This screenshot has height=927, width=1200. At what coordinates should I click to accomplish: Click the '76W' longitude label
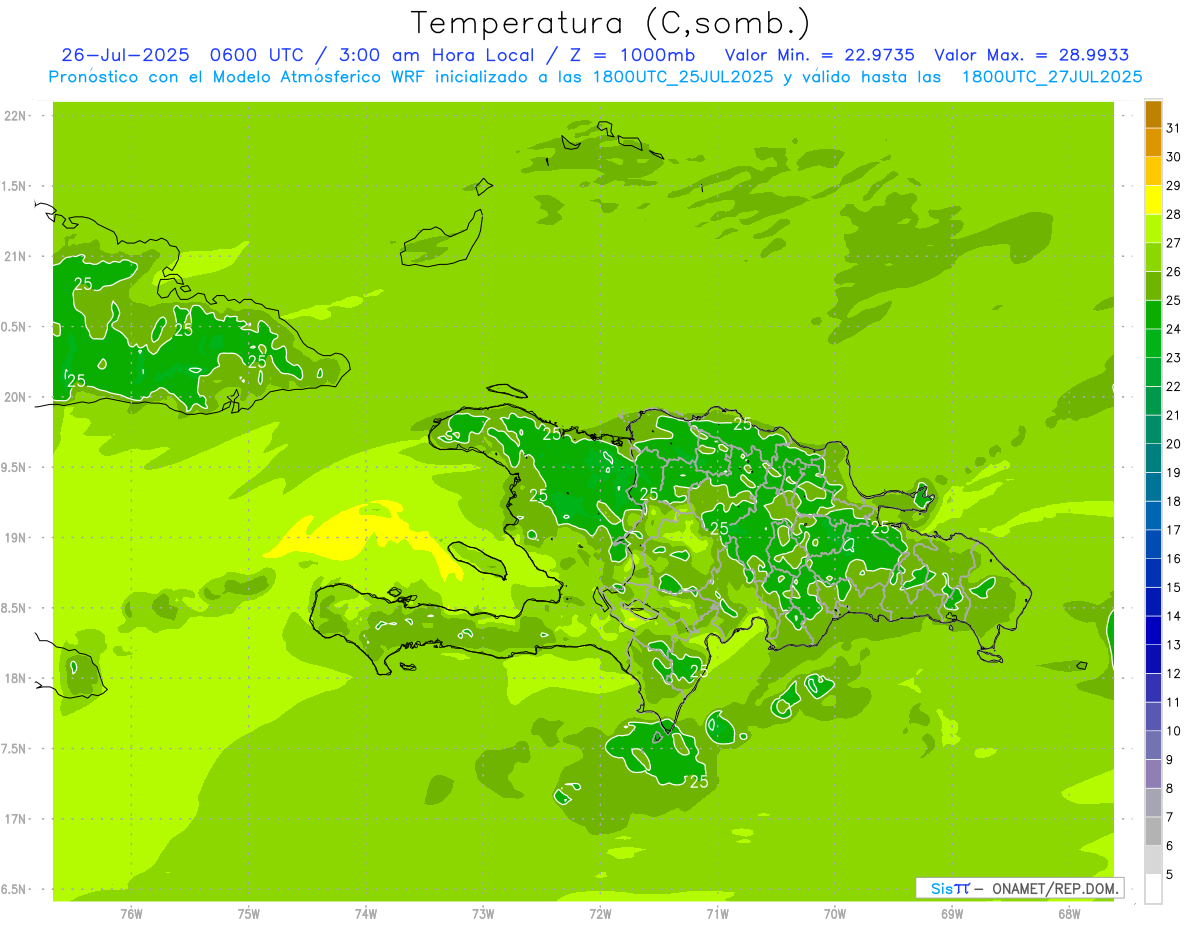coord(131,913)
